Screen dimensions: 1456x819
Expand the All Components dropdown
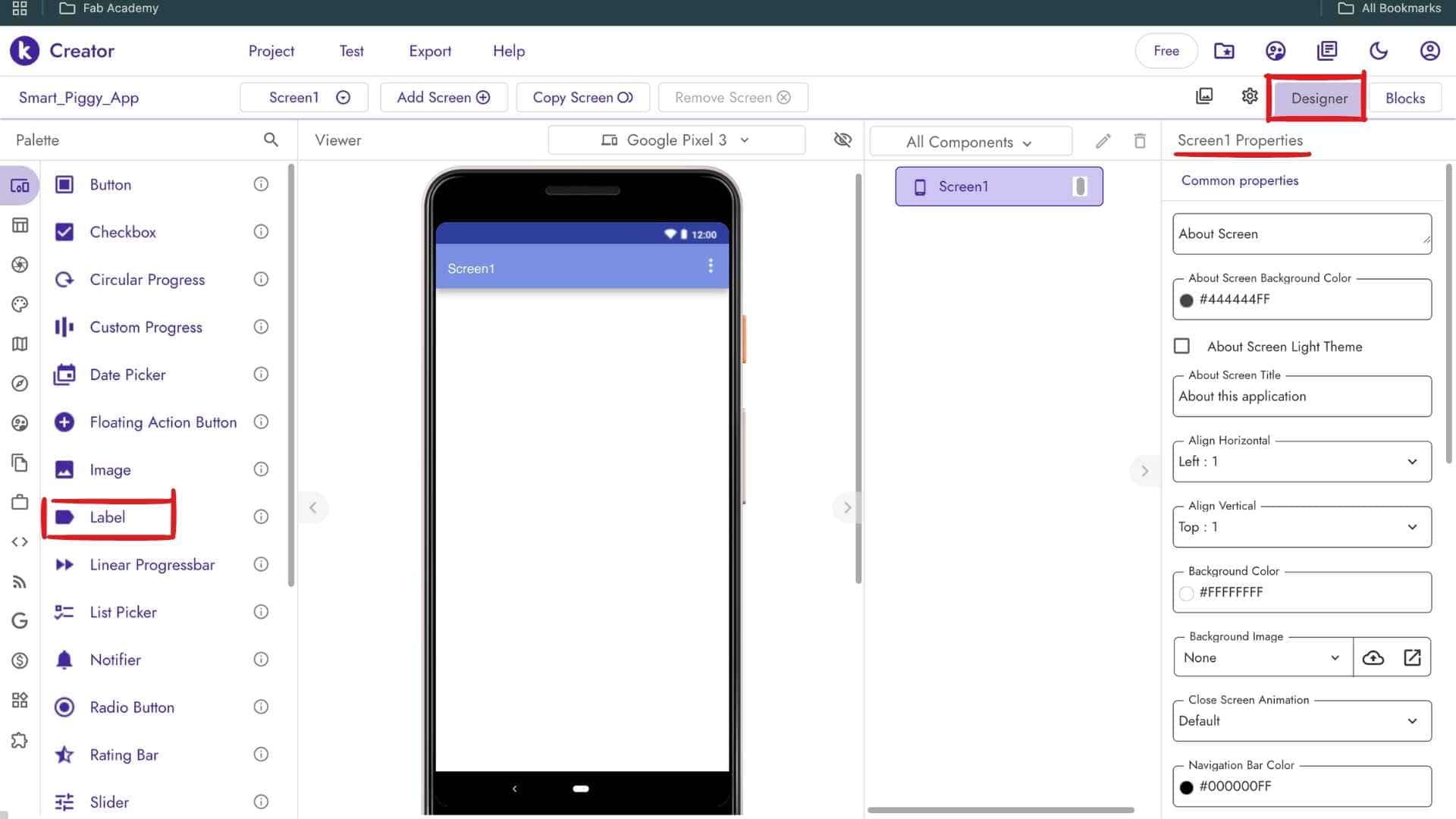(971, 142)
